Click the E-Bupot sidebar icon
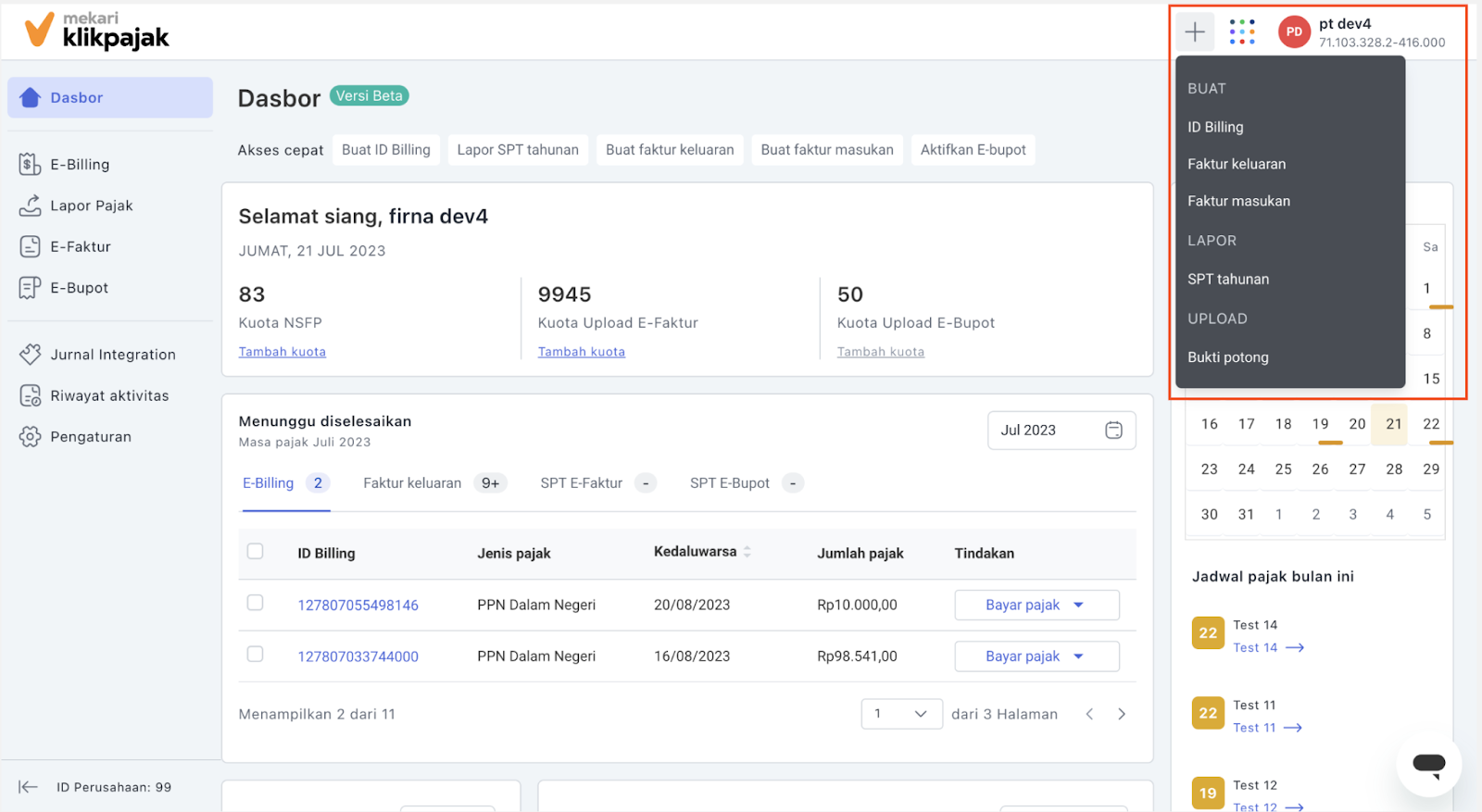The image size is (1482, 812). [30, 288]
